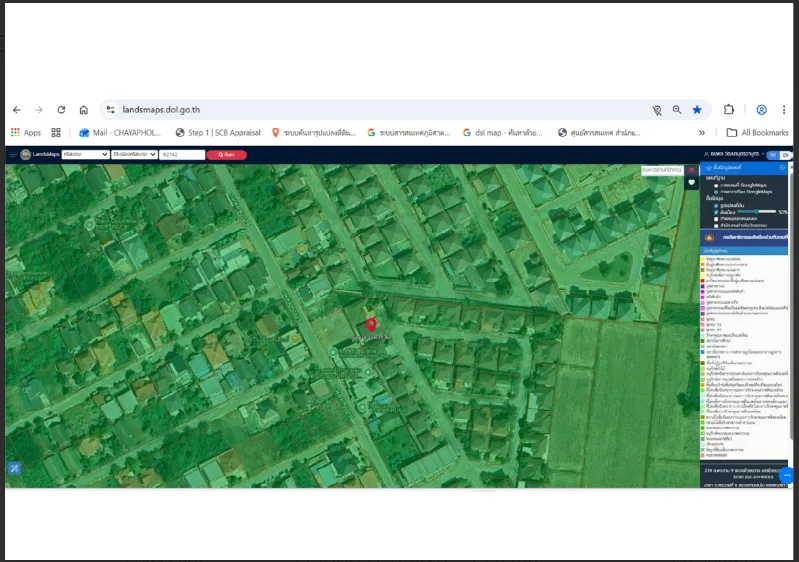The image size is (799, 562).
Task: Open the Mail - CHAYAPHOL bookmark
Action: [x=120, y=132]
